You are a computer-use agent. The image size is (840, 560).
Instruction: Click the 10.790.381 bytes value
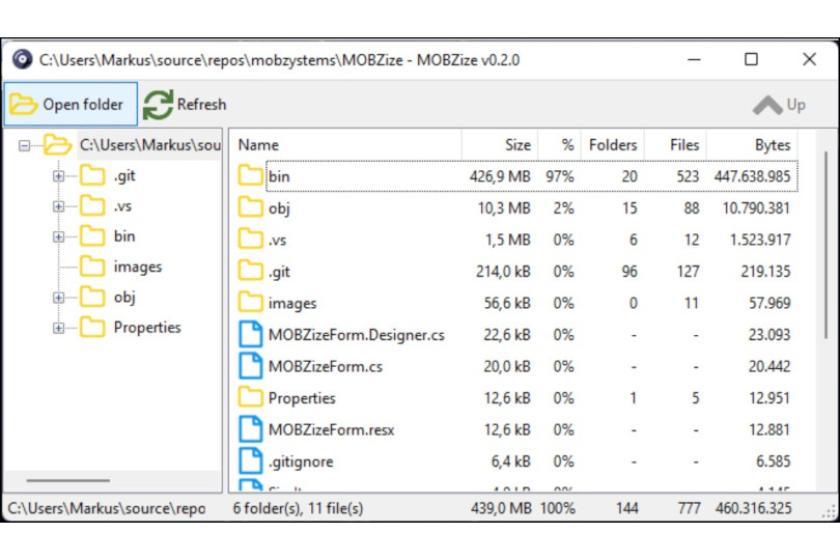[756, 208]
